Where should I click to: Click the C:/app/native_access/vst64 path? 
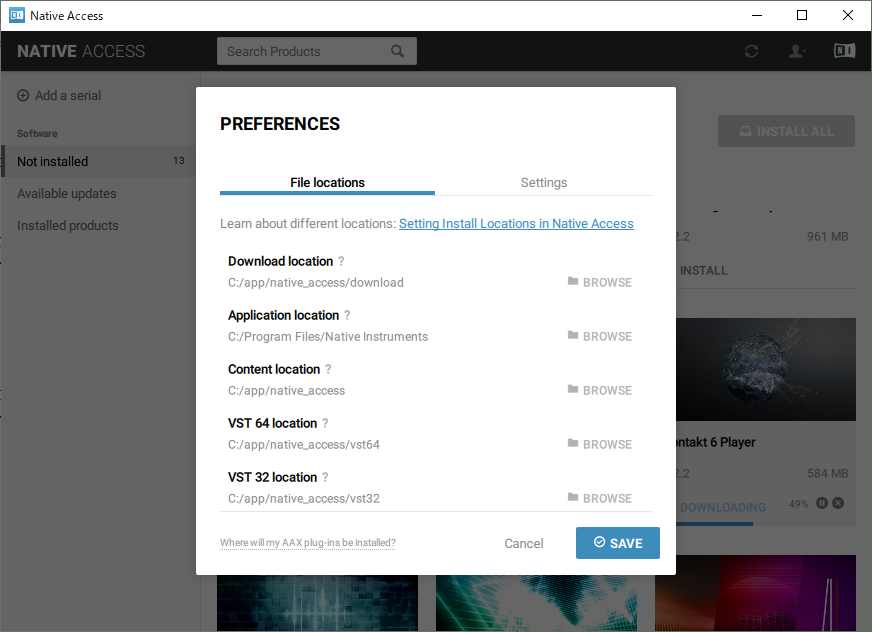(304, 445)
